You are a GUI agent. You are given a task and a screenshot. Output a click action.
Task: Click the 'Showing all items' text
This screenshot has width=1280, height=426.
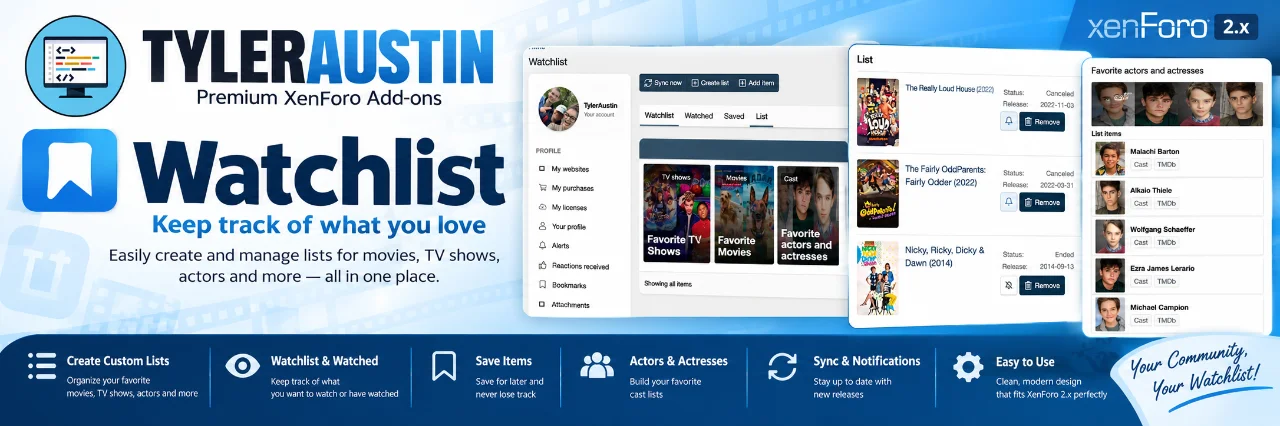tap(668, 284)
